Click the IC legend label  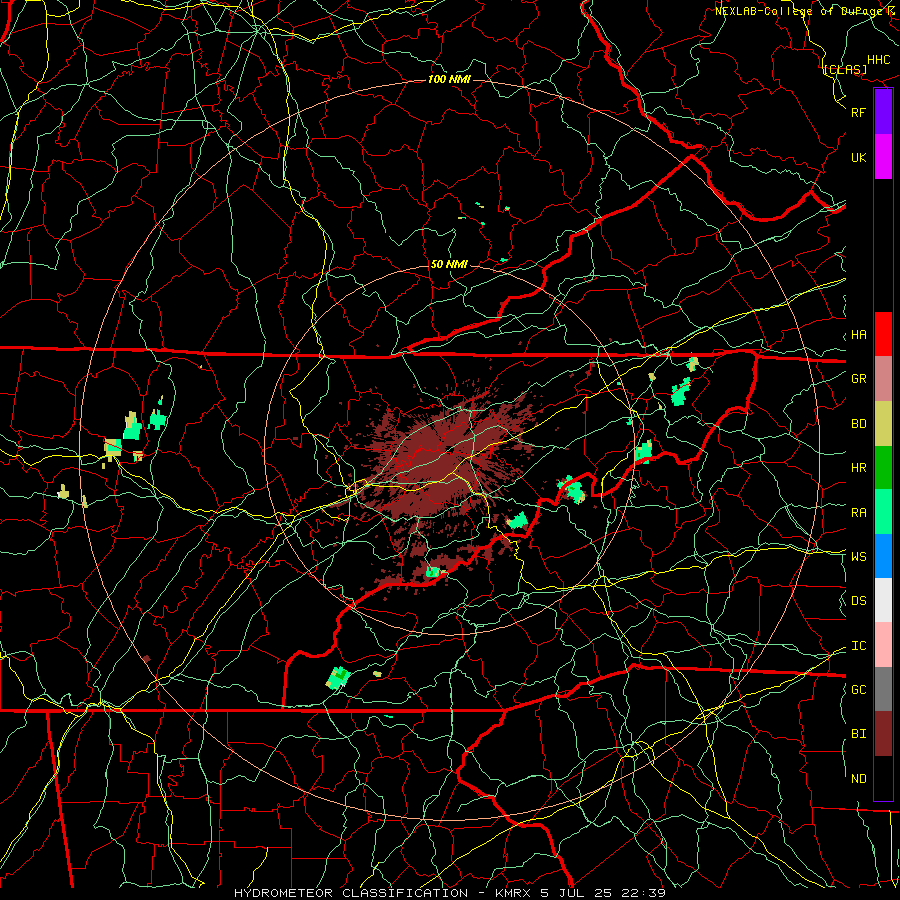tap(859, 646)
